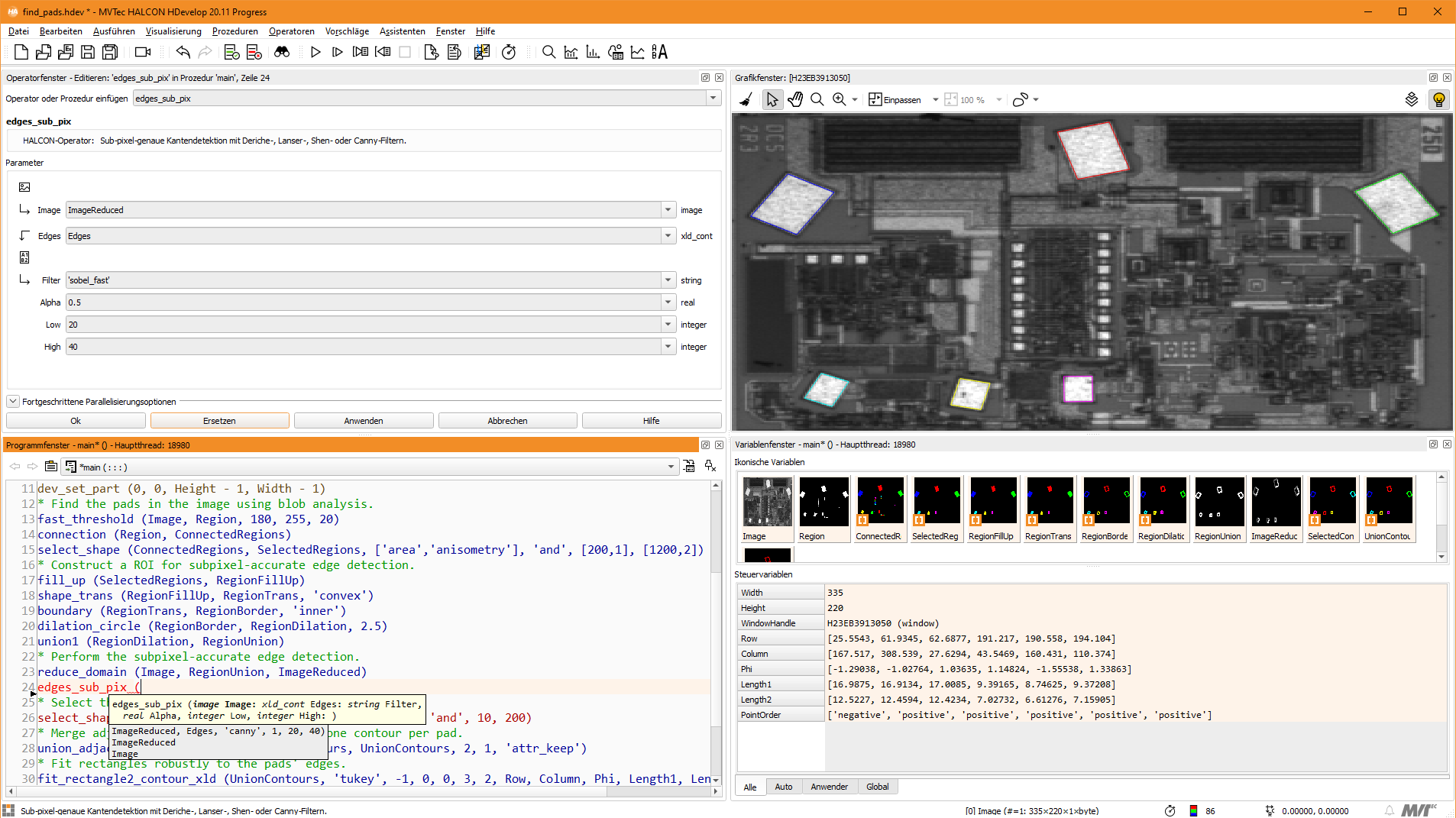Toggle the pointer select tool in graphics window
This screenshot has width=1456, height=818.
(772, 99)
